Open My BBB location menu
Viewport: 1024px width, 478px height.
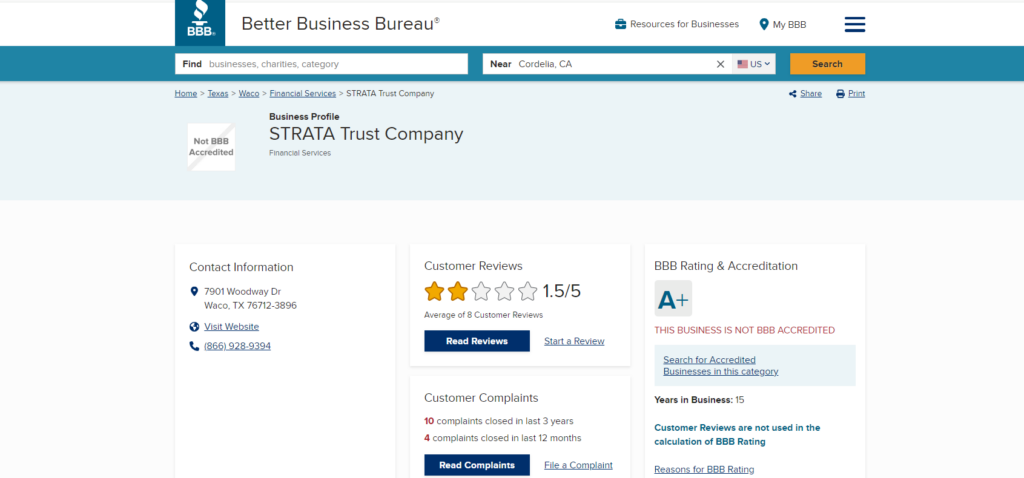pyautogui.click(x=782, y=24)
